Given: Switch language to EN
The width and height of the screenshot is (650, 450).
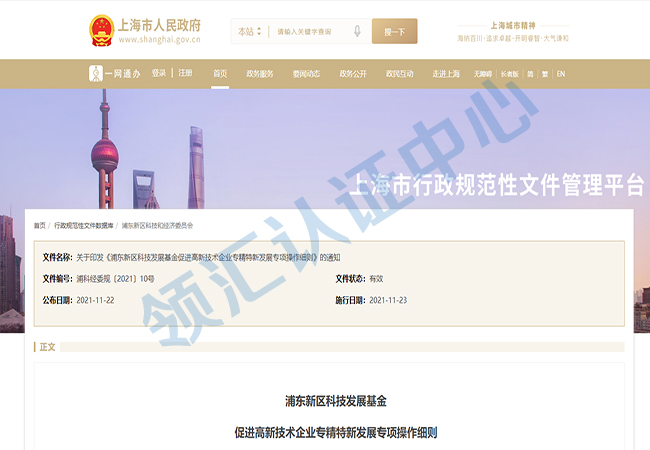Looking at the screenshot, I should click(x=561, y=74).
